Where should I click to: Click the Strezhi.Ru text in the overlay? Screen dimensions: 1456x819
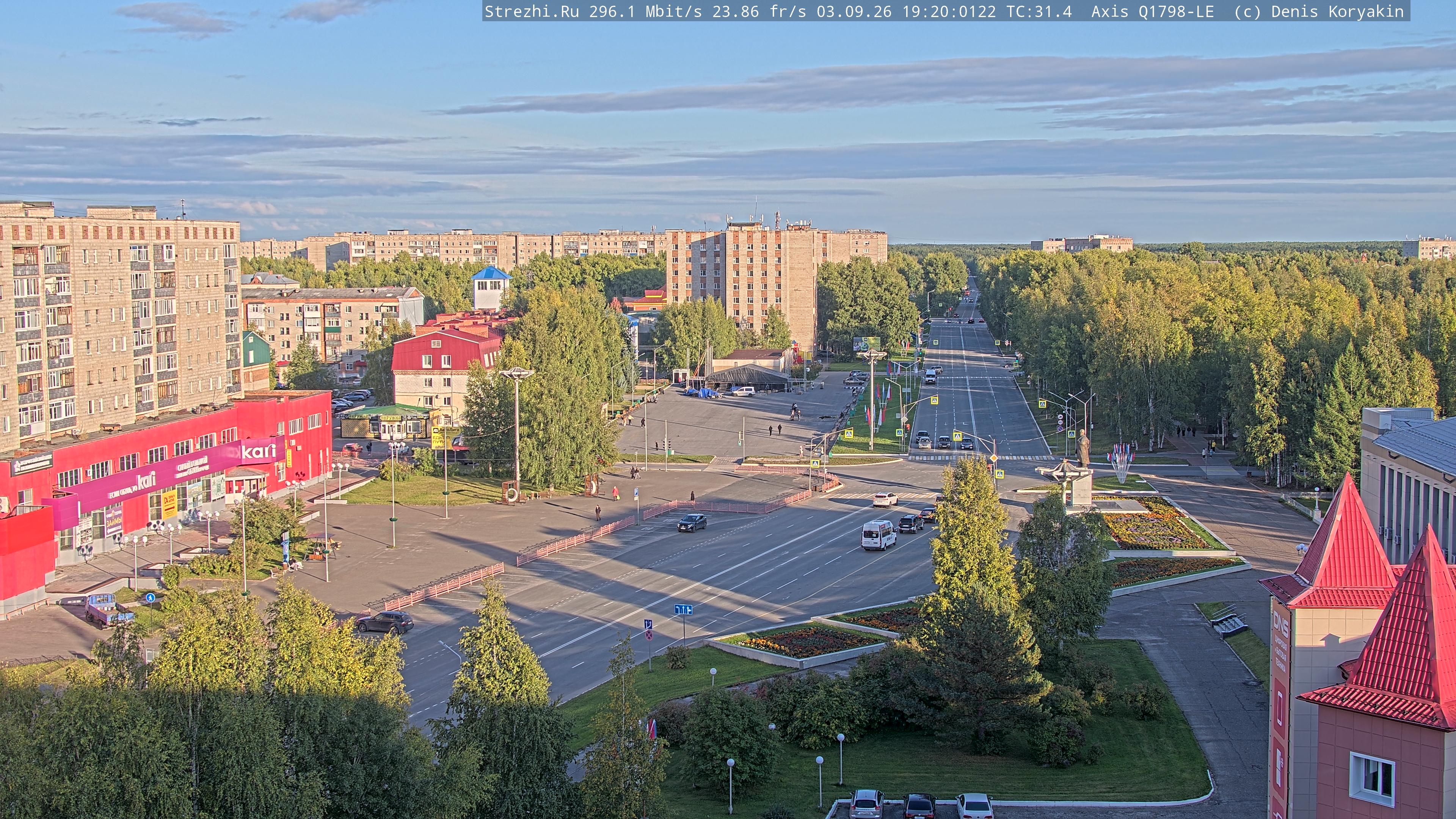click(532, 11)
